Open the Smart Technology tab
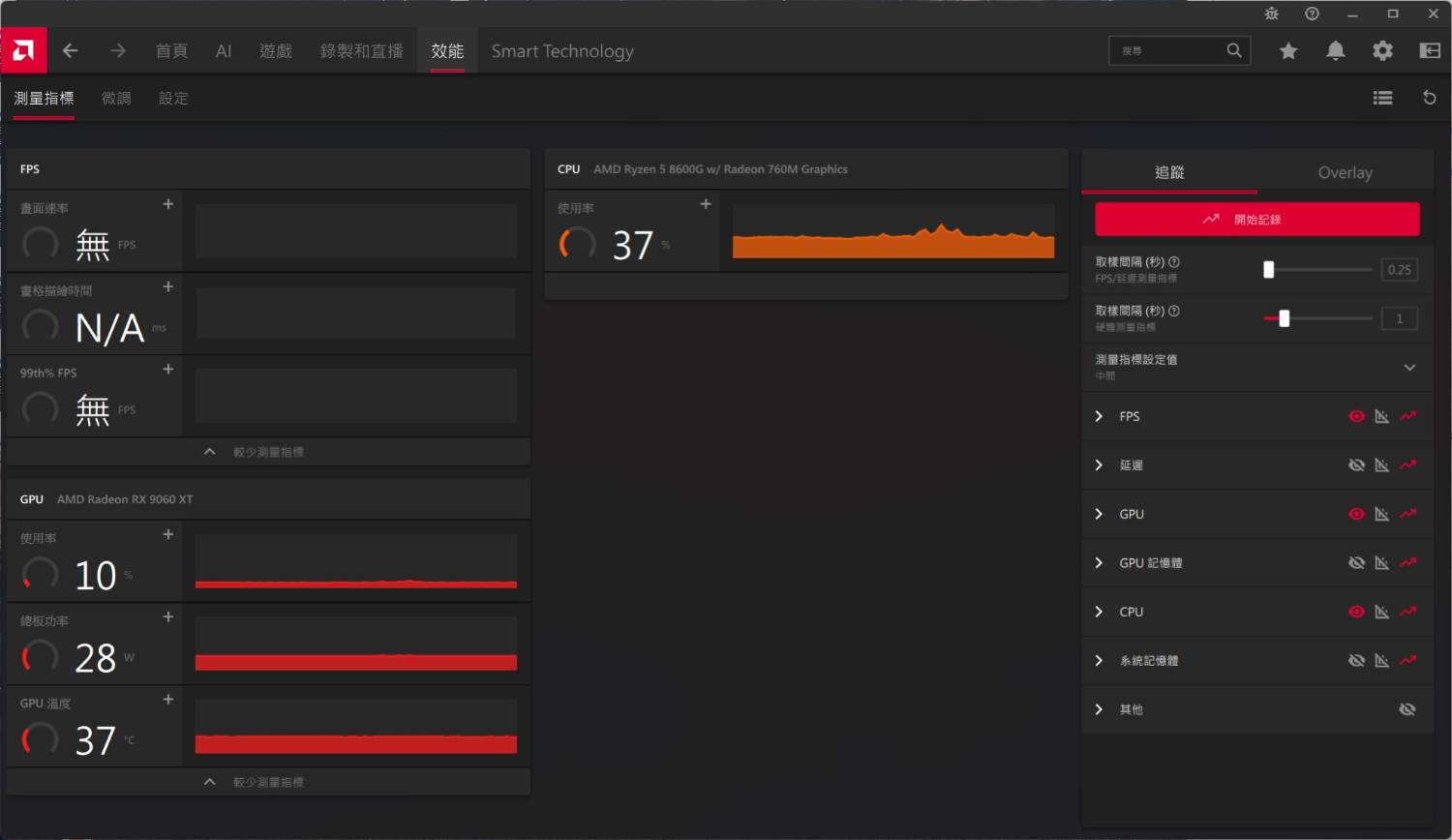 pyautogui.click(x=562, y=50)
